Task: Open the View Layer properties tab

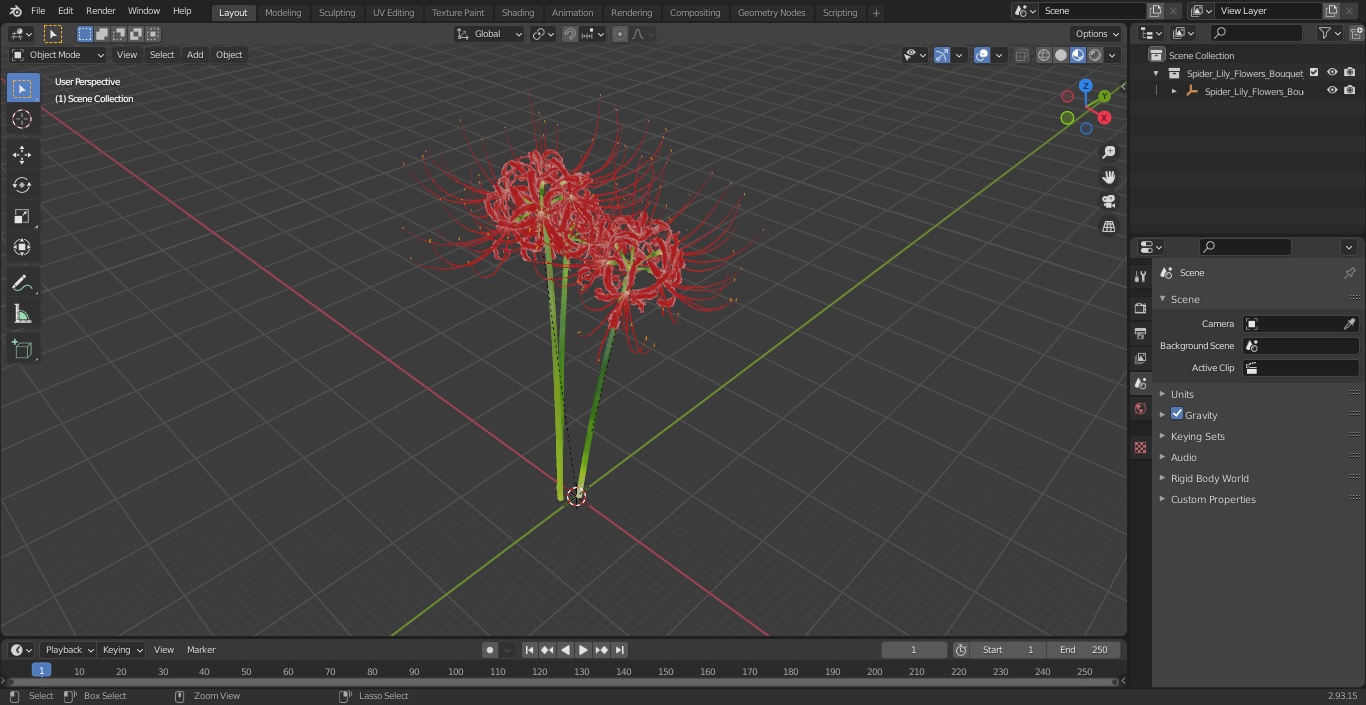Action: 1140,358
